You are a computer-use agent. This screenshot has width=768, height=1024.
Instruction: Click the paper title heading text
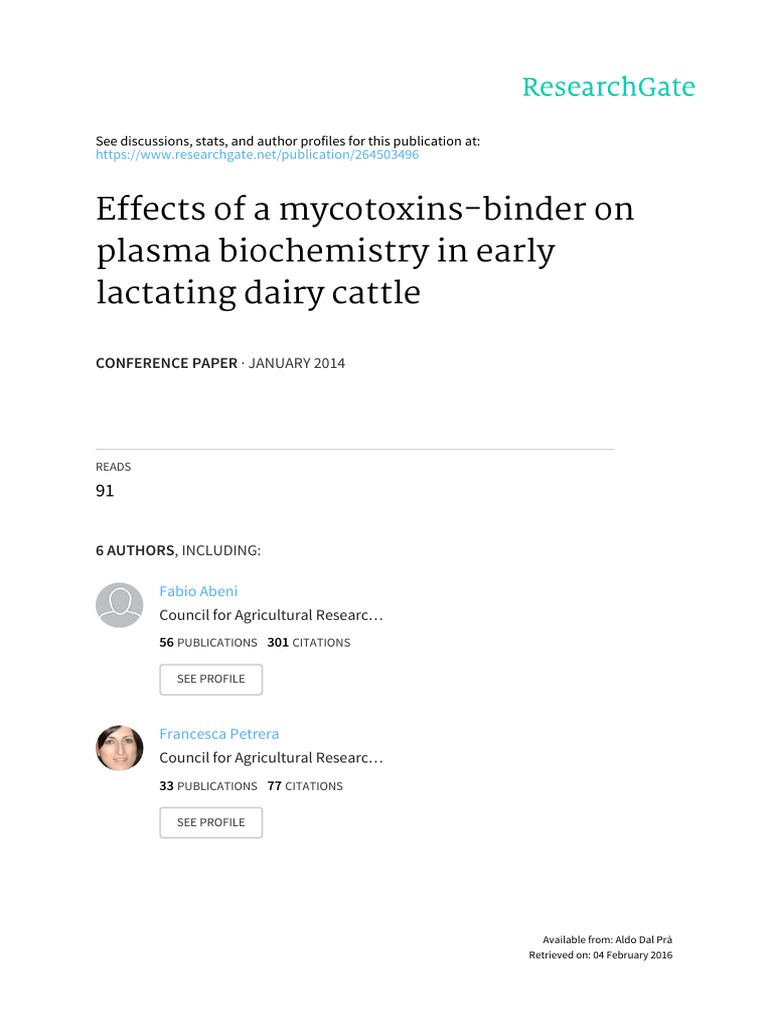(364, 252)
